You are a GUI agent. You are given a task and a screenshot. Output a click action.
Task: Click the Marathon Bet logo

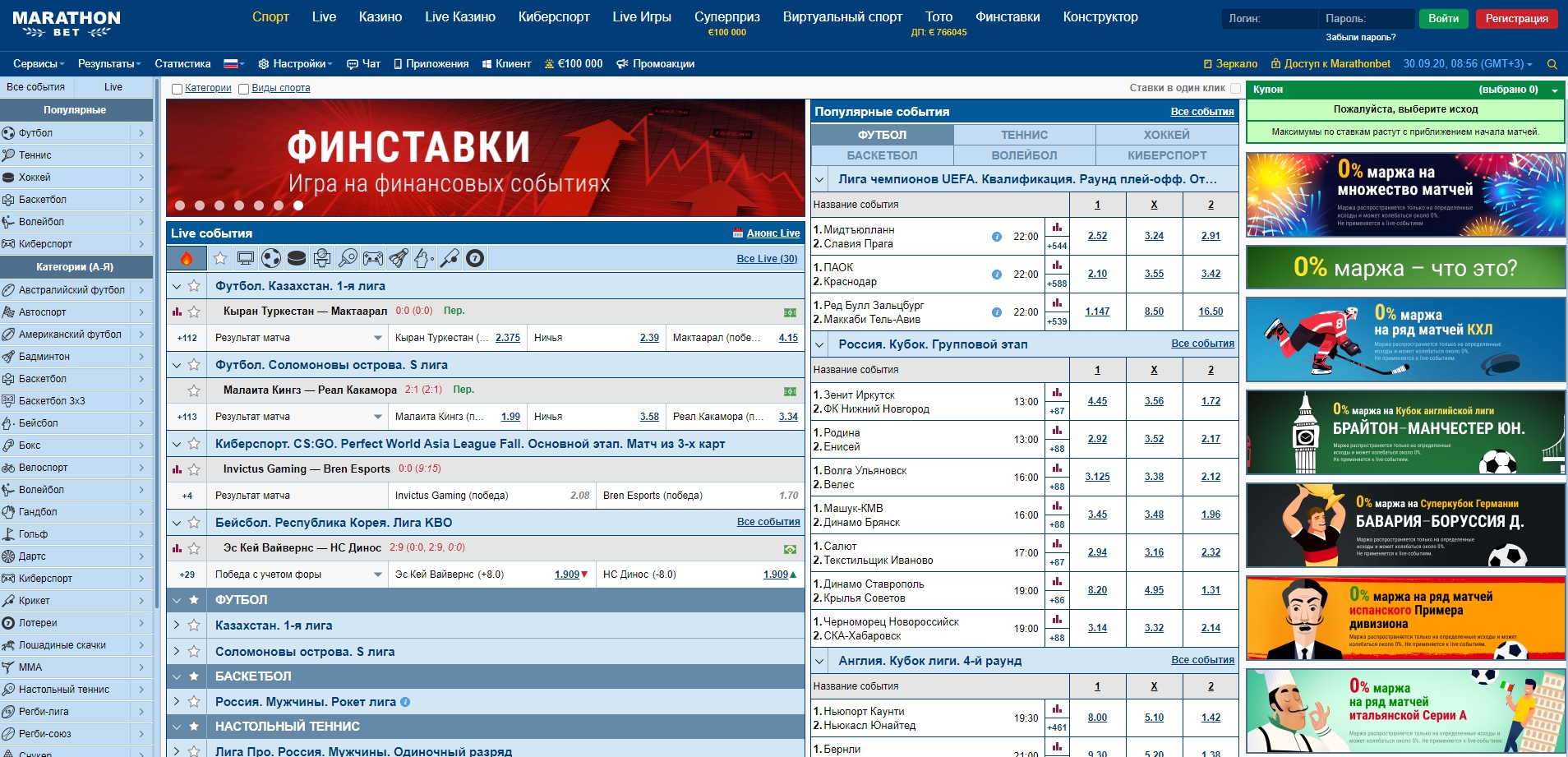coord(67,24)
